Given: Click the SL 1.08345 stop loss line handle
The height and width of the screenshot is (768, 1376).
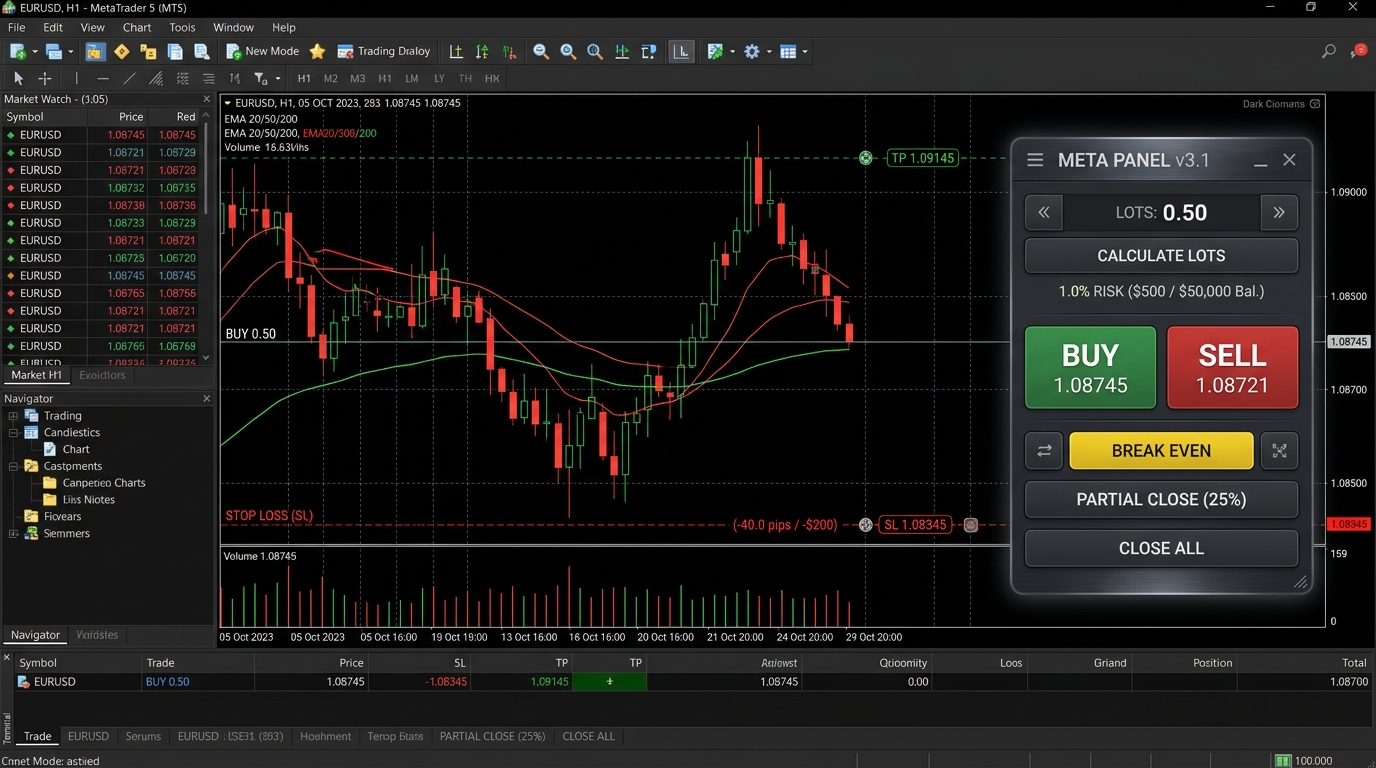Looking at the screenshot, I should click(x=916, y=525).
